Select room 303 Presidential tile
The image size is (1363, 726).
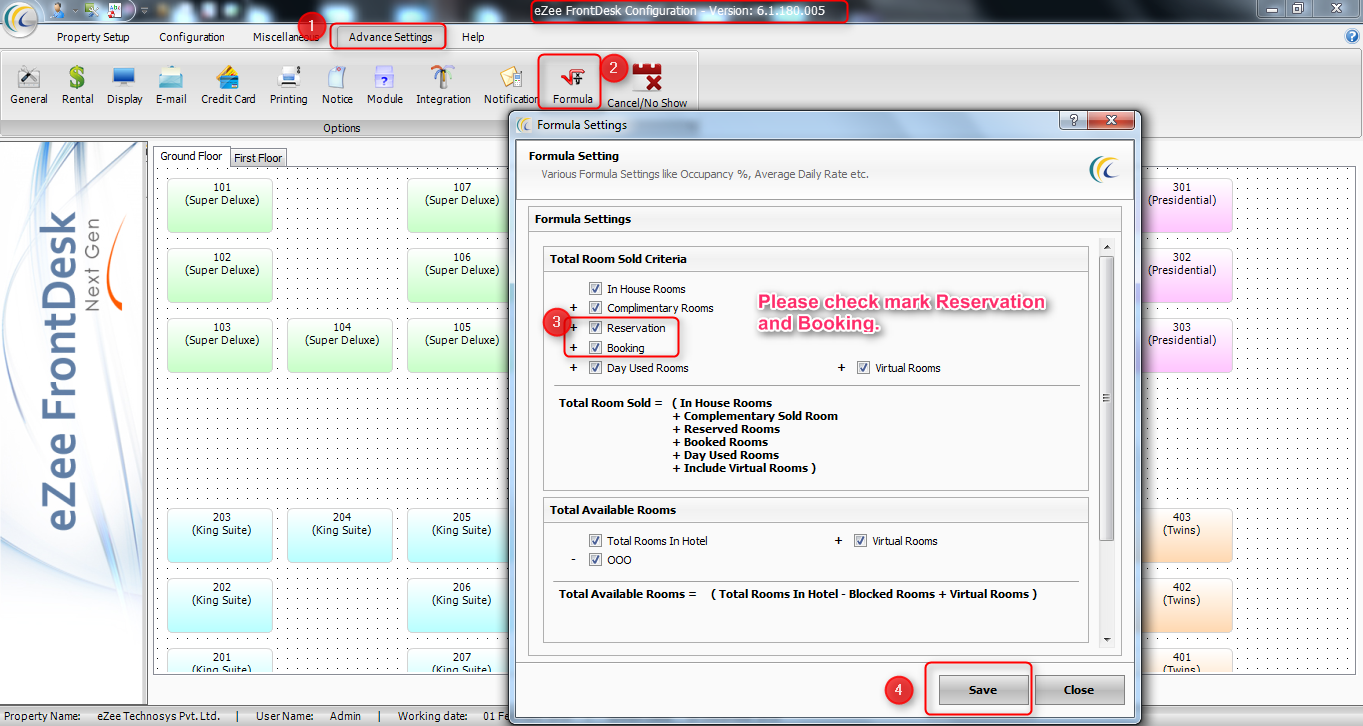1186,345
